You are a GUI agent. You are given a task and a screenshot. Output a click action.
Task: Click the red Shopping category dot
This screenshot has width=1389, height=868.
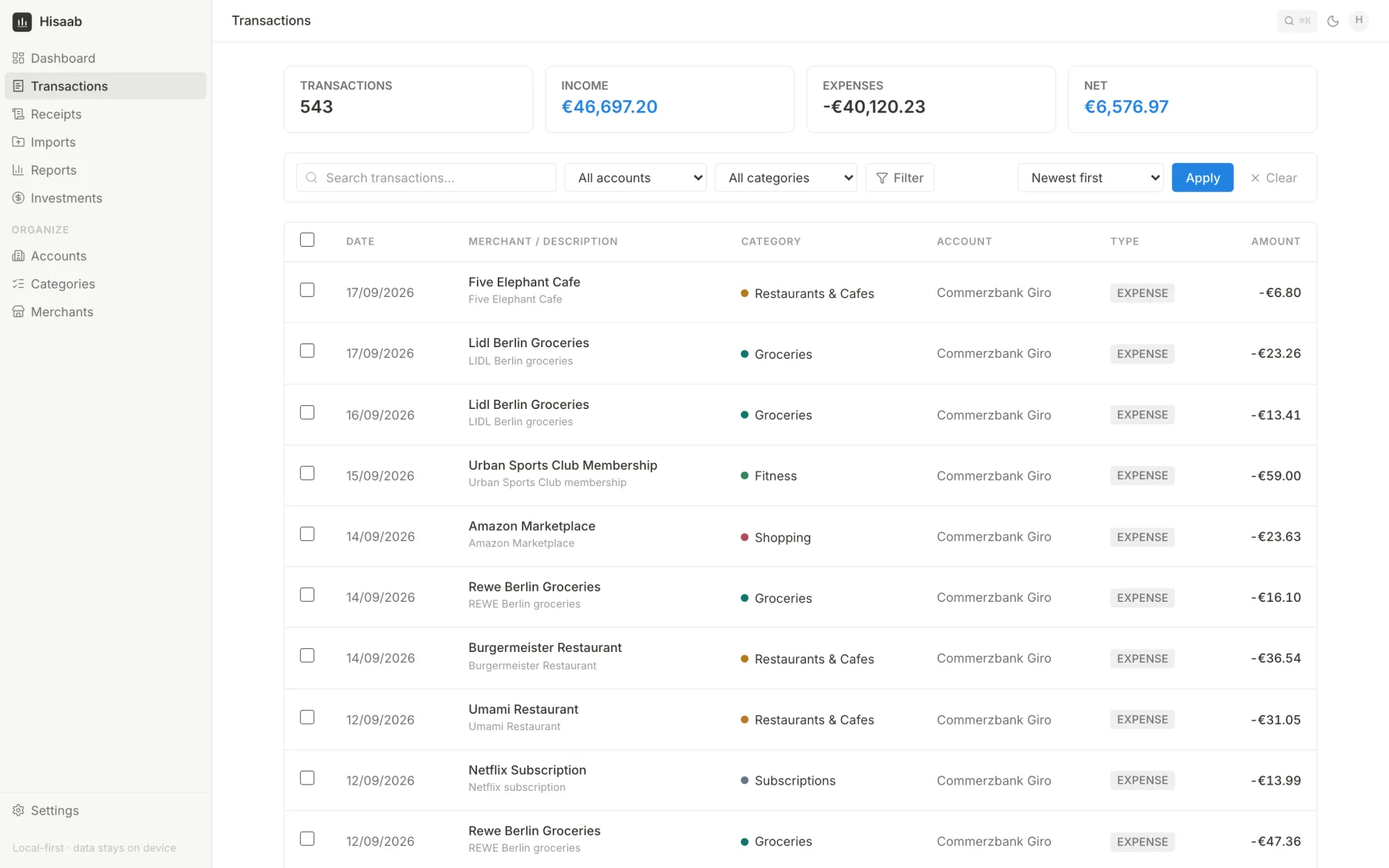click(745, 537)
